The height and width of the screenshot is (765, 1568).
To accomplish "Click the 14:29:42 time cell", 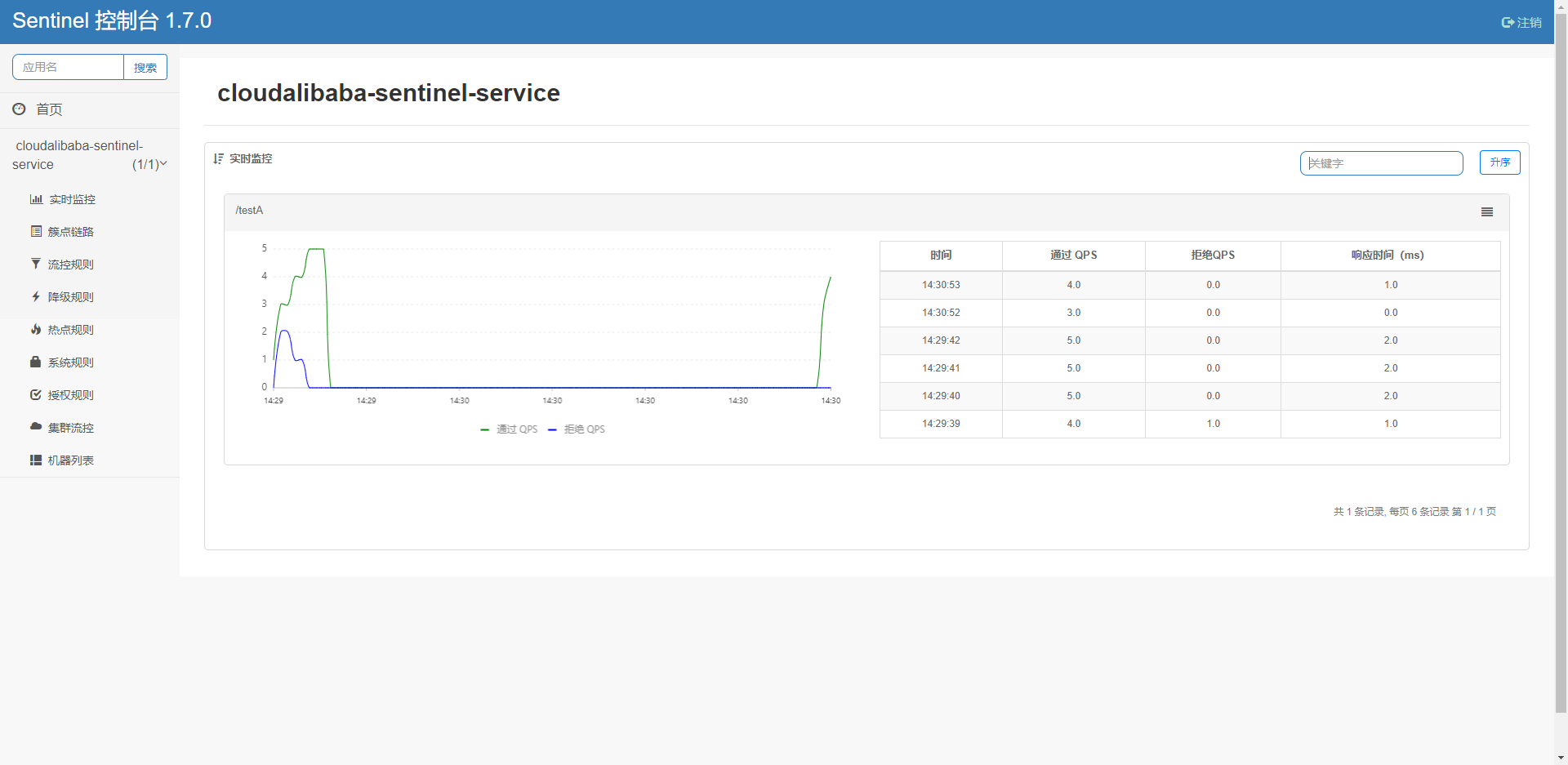I will pos(941,340).
